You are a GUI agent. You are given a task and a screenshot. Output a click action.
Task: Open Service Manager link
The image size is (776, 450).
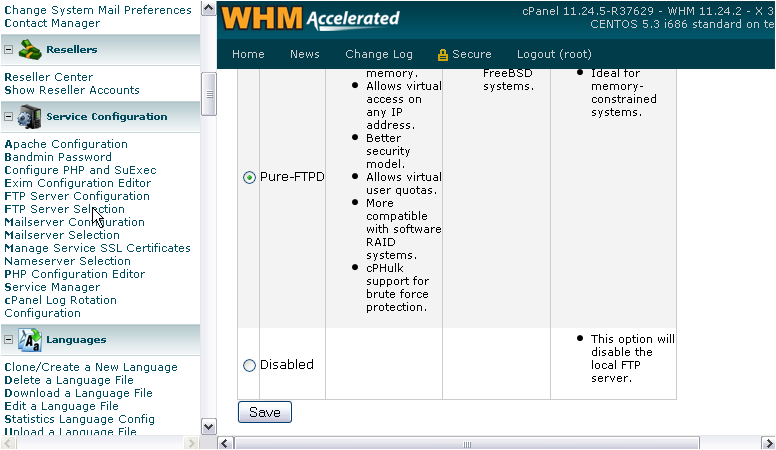(x=52, y=287)
